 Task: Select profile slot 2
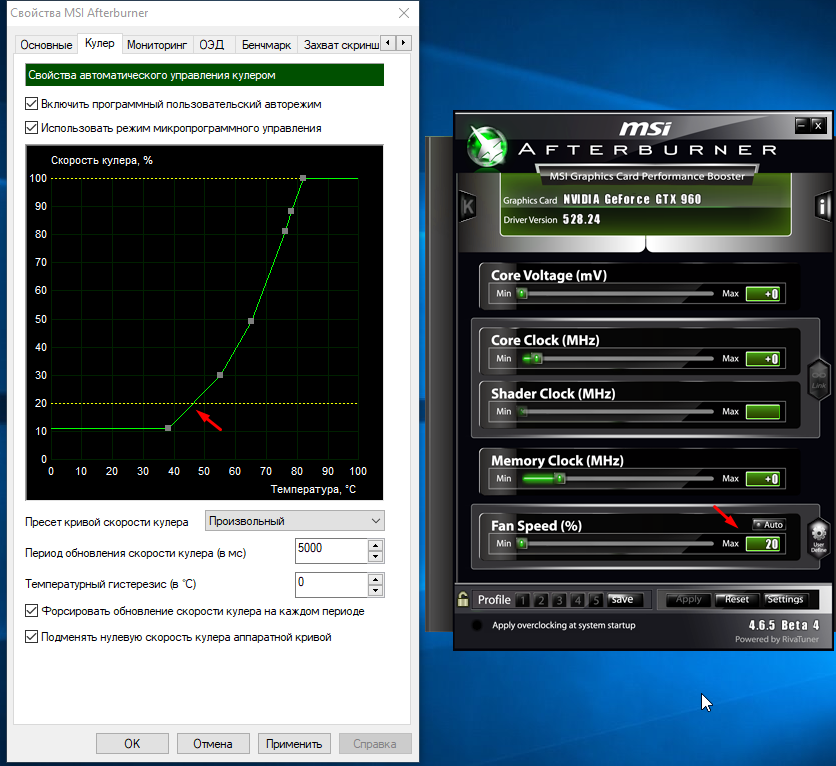pos(541,600)
